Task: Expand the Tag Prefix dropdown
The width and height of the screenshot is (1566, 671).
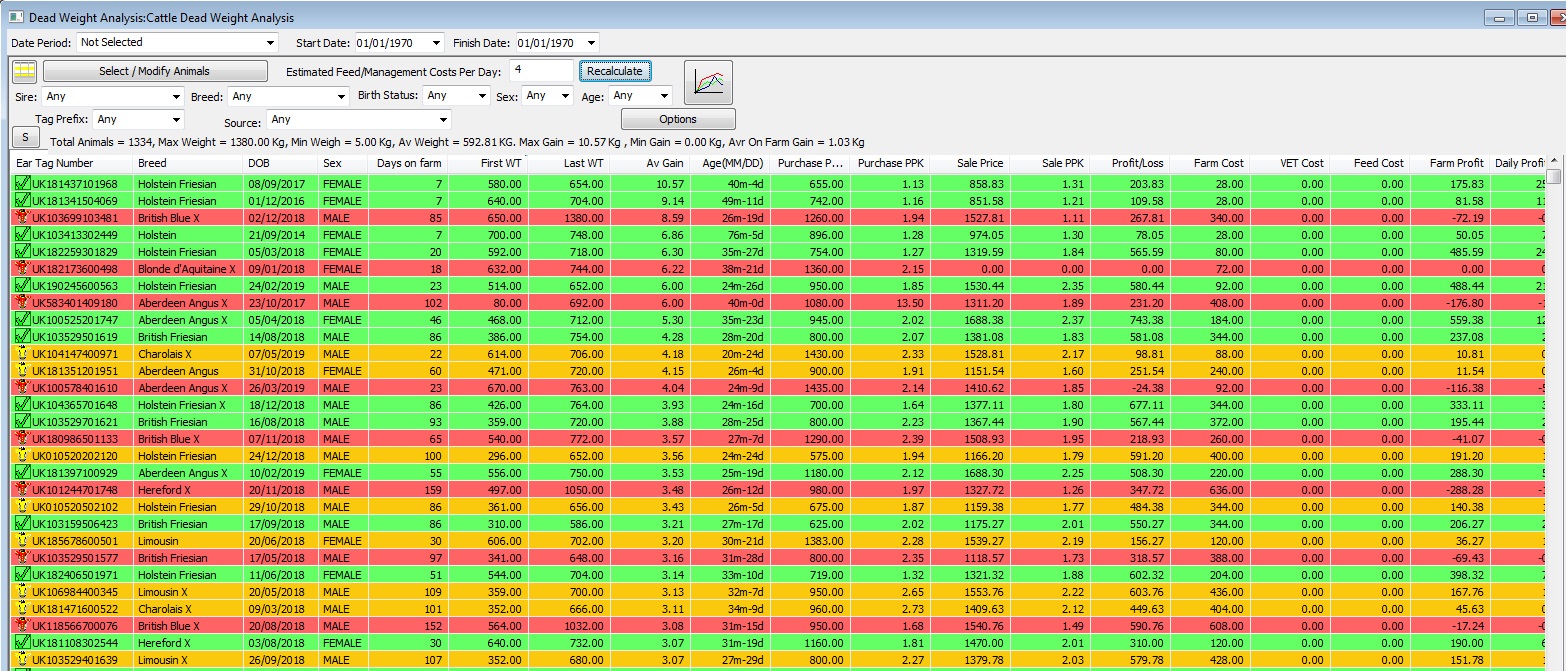Action: [x=176, y=120]
